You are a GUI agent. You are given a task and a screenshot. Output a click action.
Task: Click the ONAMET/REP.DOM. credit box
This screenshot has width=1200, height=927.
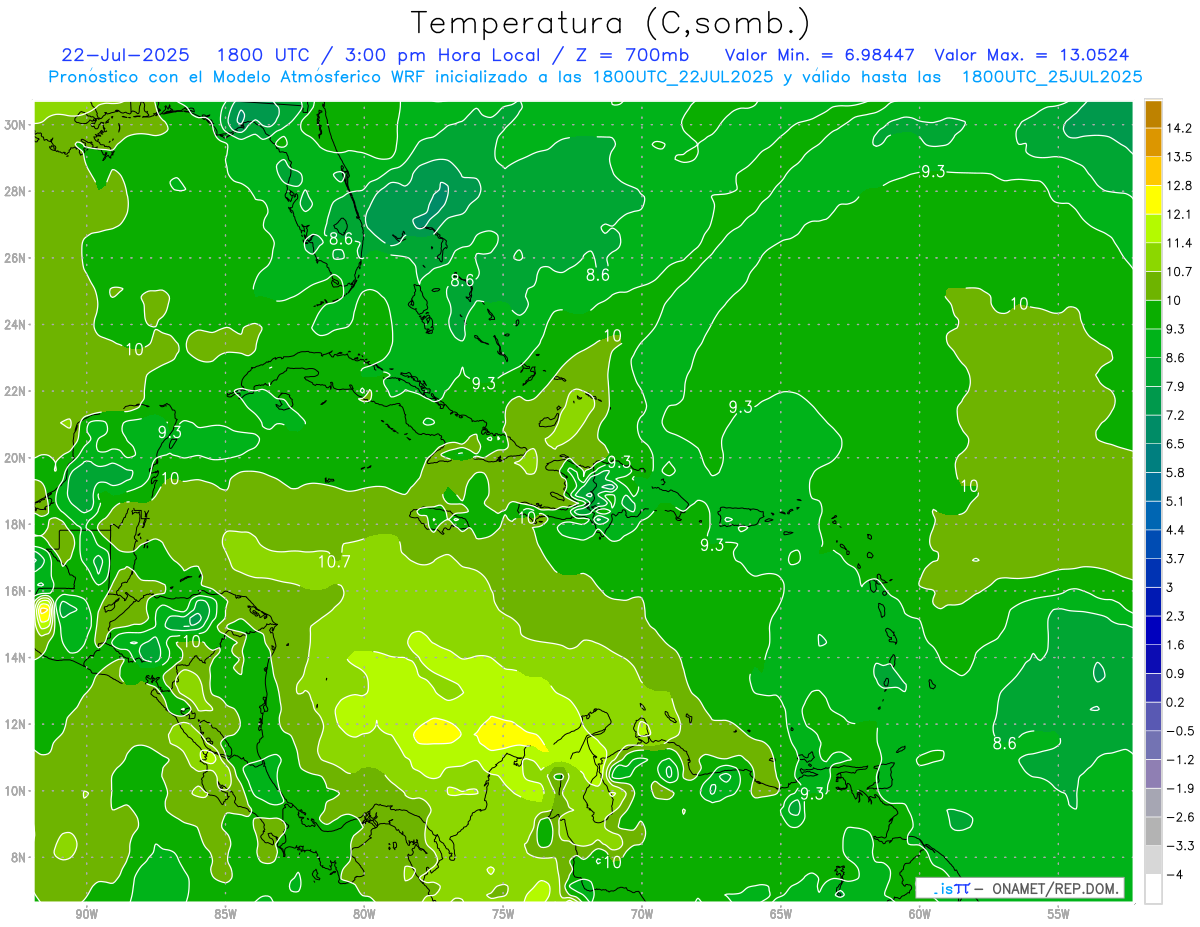(x=1020, y=888)
